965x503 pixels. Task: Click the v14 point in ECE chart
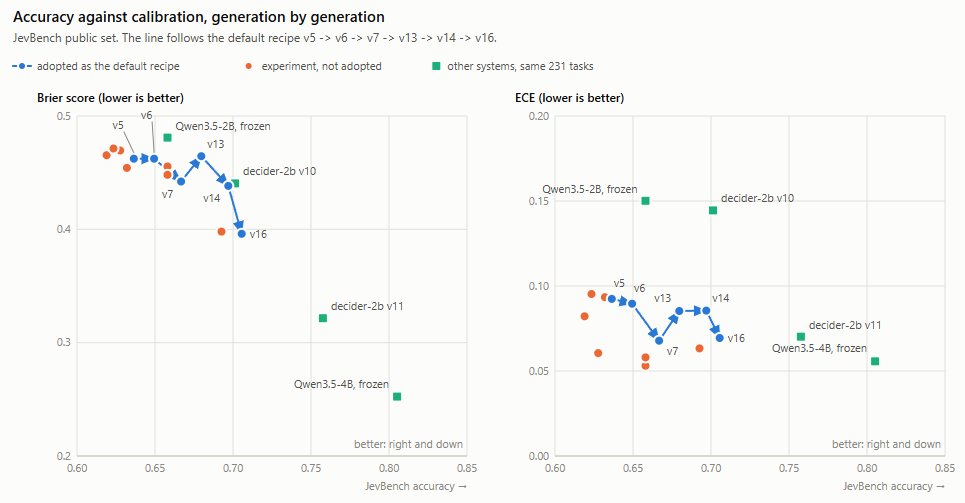707,311
